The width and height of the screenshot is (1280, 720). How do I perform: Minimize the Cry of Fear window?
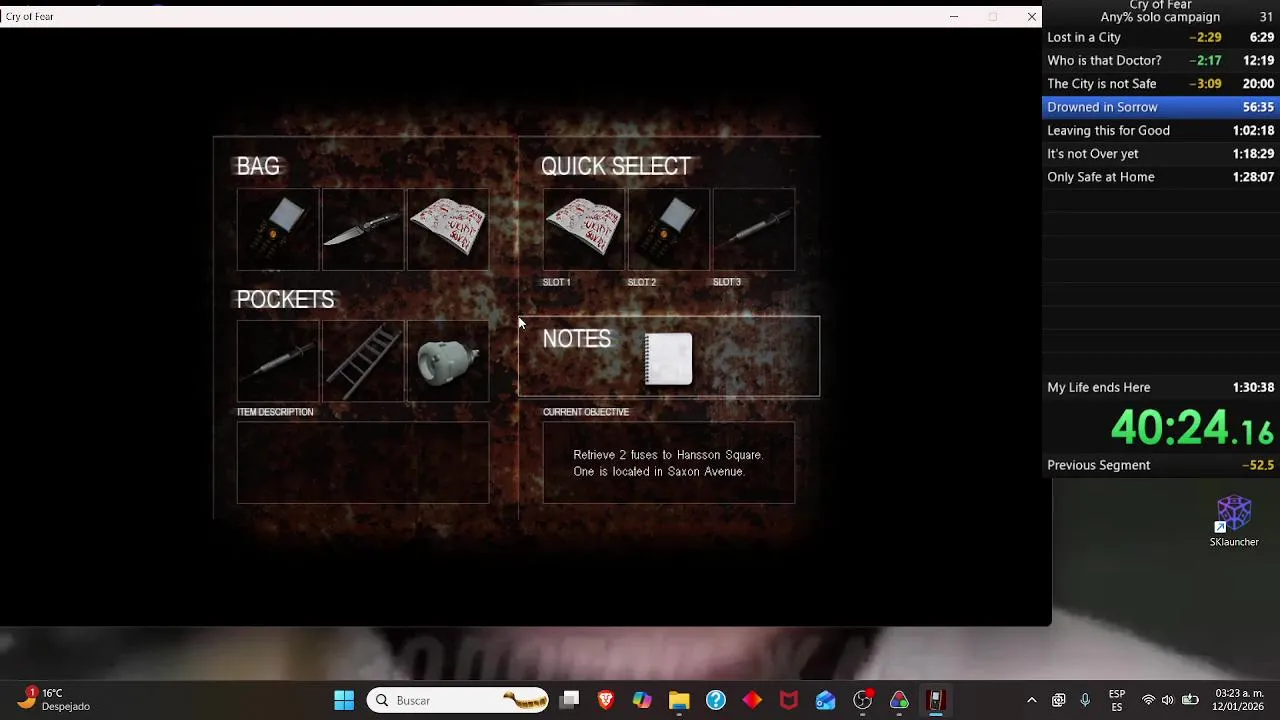[x=954, y=16]
